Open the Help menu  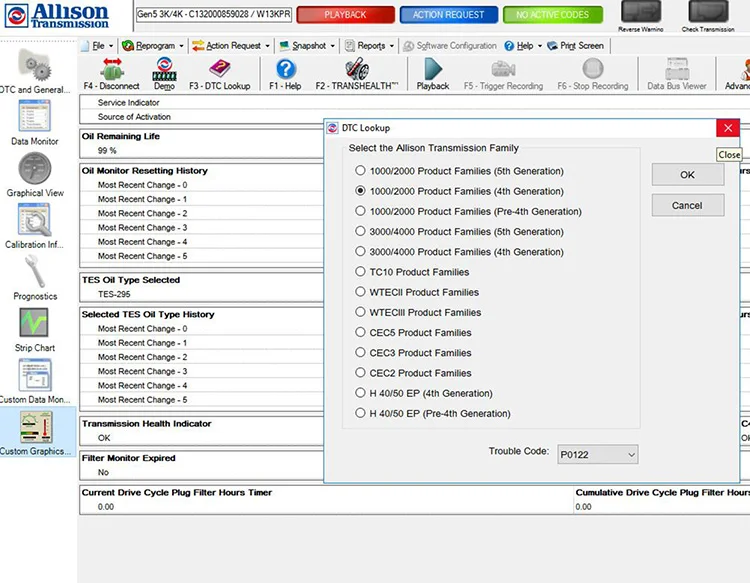[x=523, y=46]
